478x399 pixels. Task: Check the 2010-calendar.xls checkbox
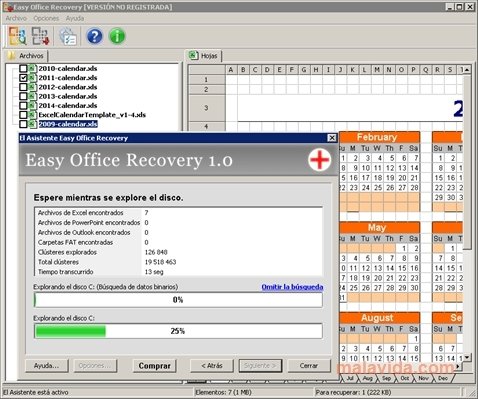point(23,69)
